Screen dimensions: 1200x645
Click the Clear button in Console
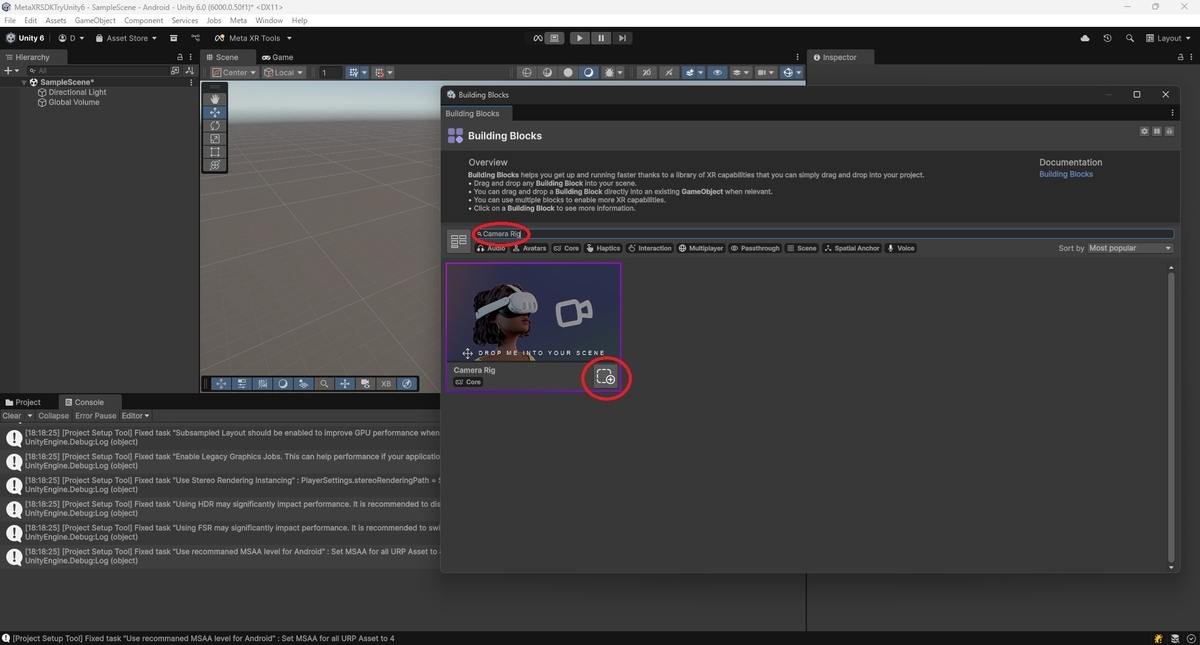(12, 416)
